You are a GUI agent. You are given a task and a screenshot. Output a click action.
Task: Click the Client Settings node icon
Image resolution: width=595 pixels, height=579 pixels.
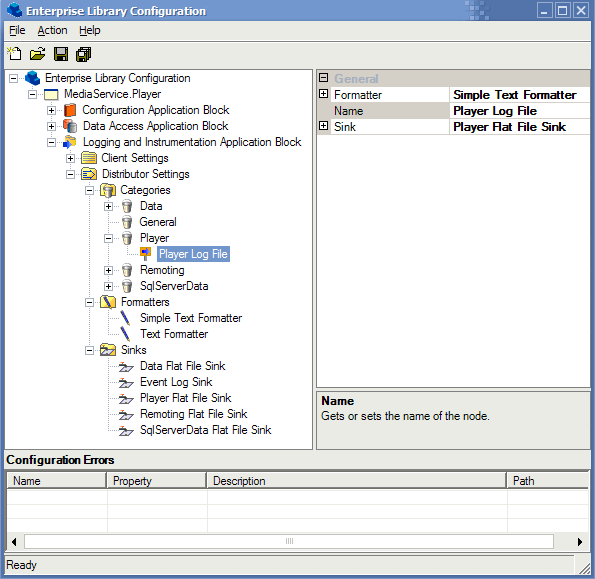click(x=89, y=158)
